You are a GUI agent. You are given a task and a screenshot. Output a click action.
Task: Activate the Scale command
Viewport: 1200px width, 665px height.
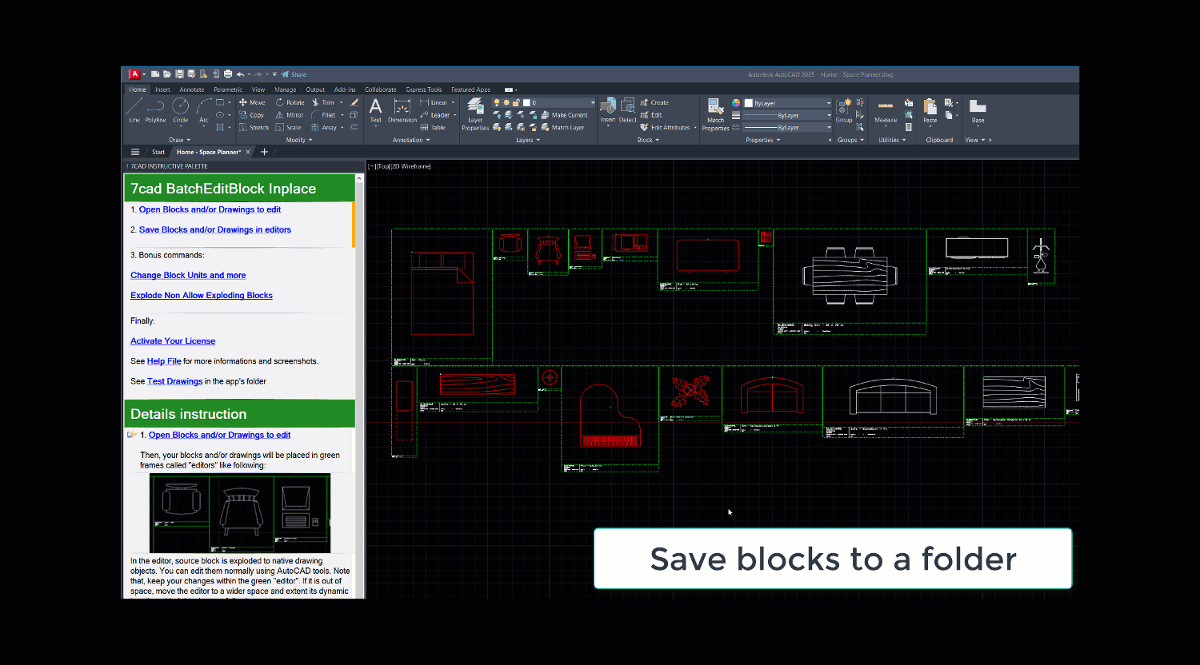(x=288, y=128)
